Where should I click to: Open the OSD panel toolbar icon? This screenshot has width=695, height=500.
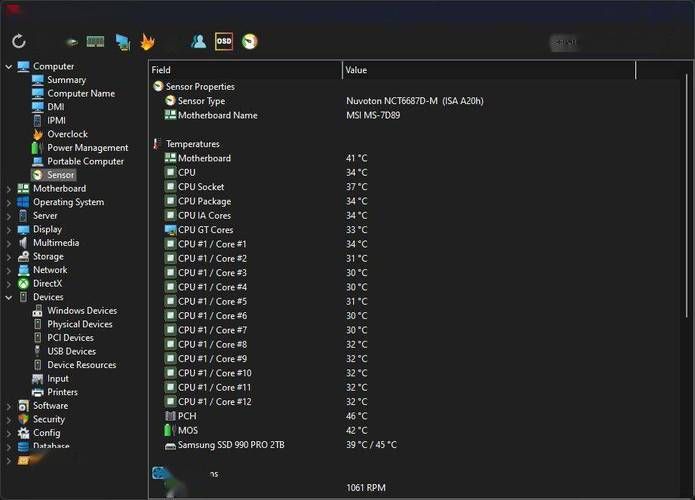coord(224,41)
